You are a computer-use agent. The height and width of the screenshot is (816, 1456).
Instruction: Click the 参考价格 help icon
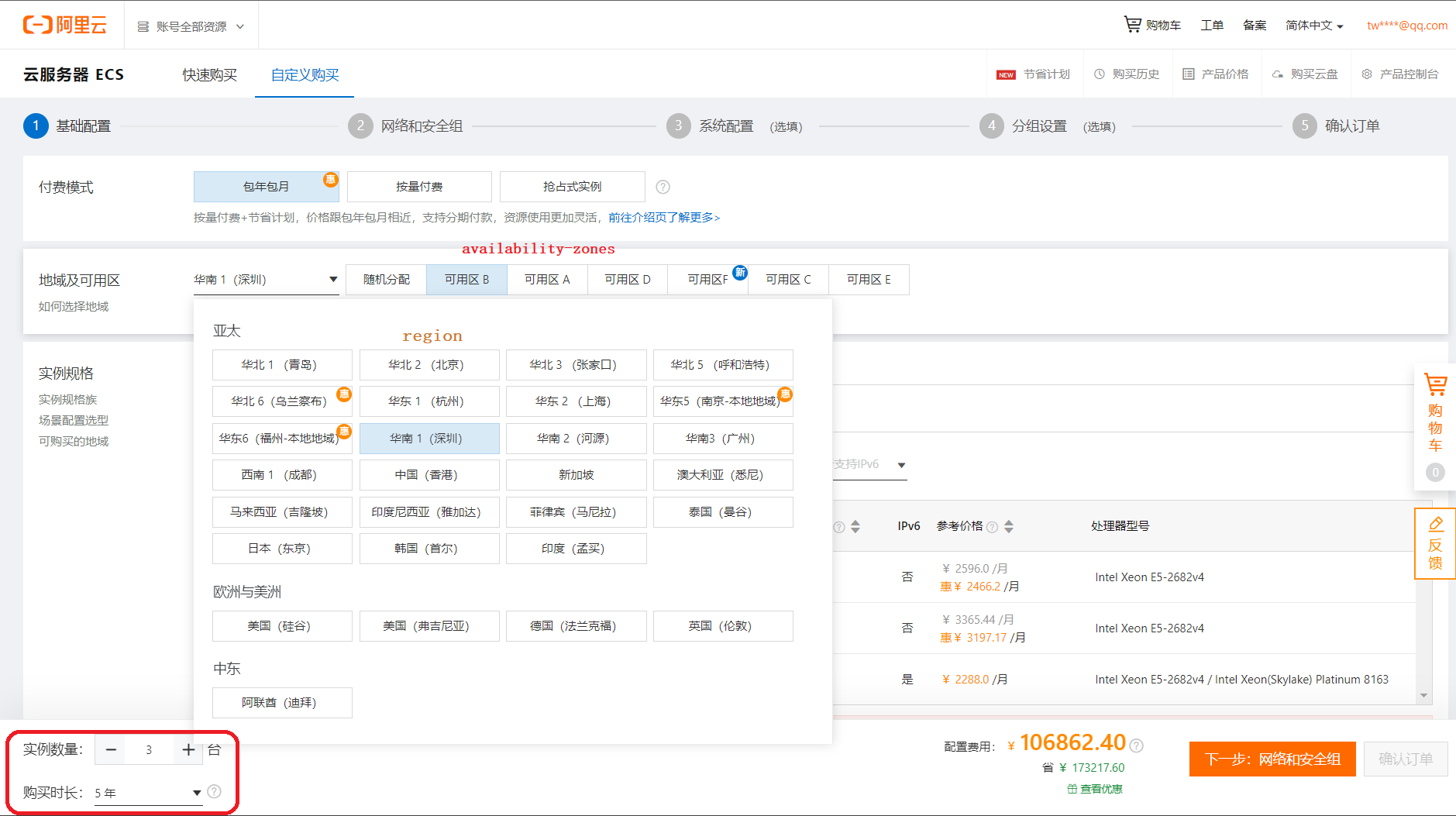click(x=992, y=527)
